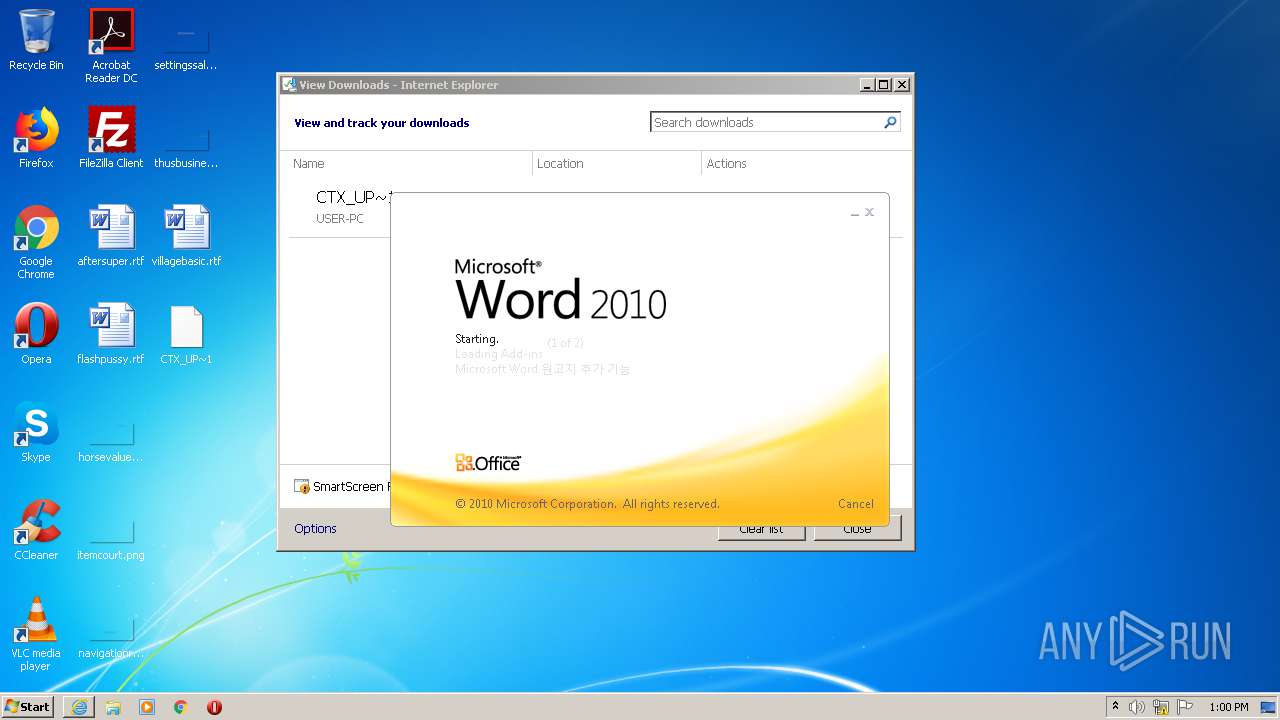
Task: Click the SmartScreen Filter icon
Action: pyautogui.click(x=302, y=486)
